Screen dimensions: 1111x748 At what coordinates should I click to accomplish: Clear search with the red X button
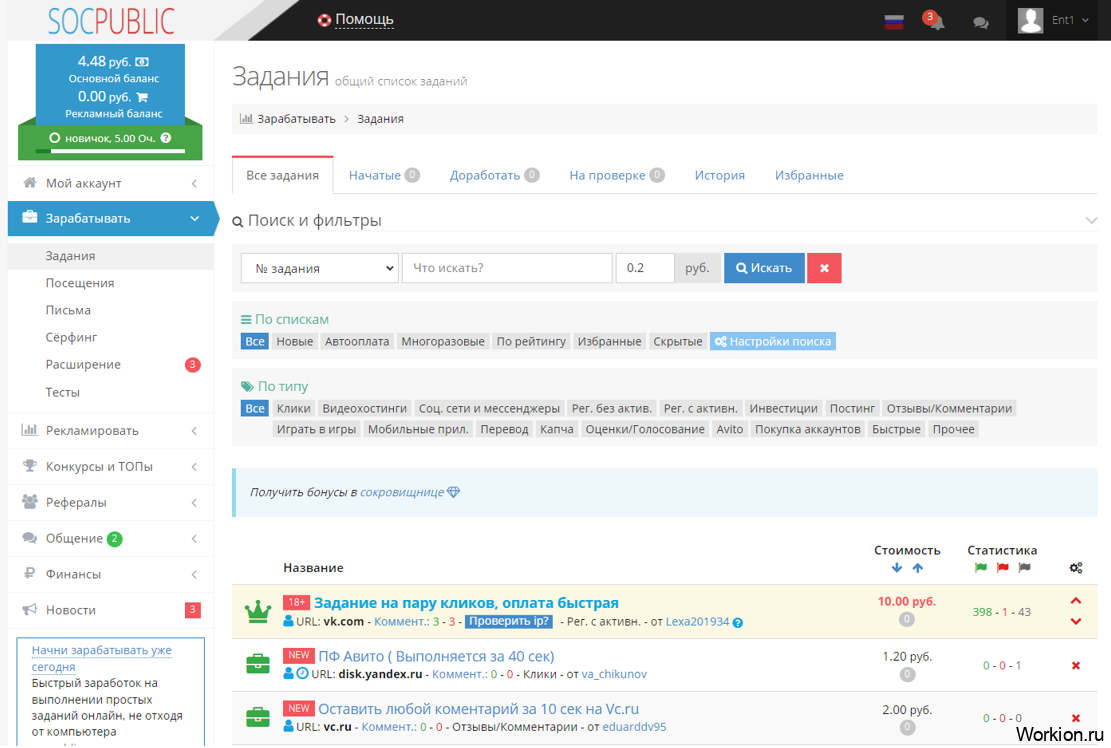coord(824,268)
